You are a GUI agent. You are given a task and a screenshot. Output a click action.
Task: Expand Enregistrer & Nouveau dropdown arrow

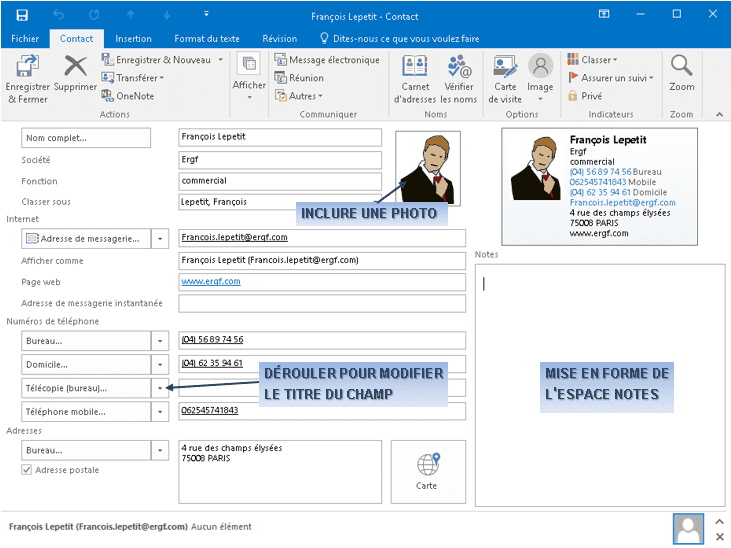[x=221, y=60]
